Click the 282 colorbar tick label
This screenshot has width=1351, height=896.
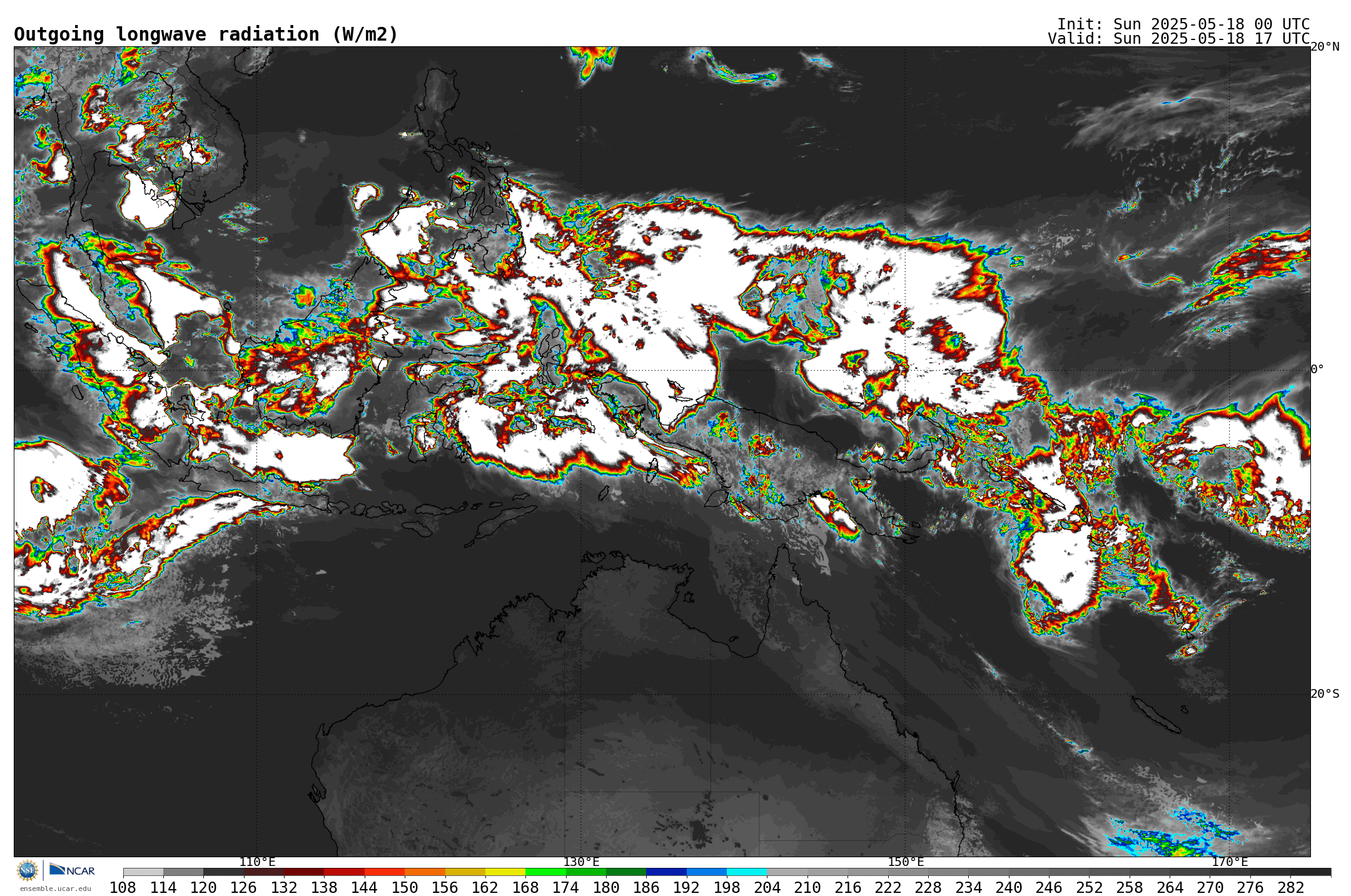pyautogui.click(x=1290, y=888)
